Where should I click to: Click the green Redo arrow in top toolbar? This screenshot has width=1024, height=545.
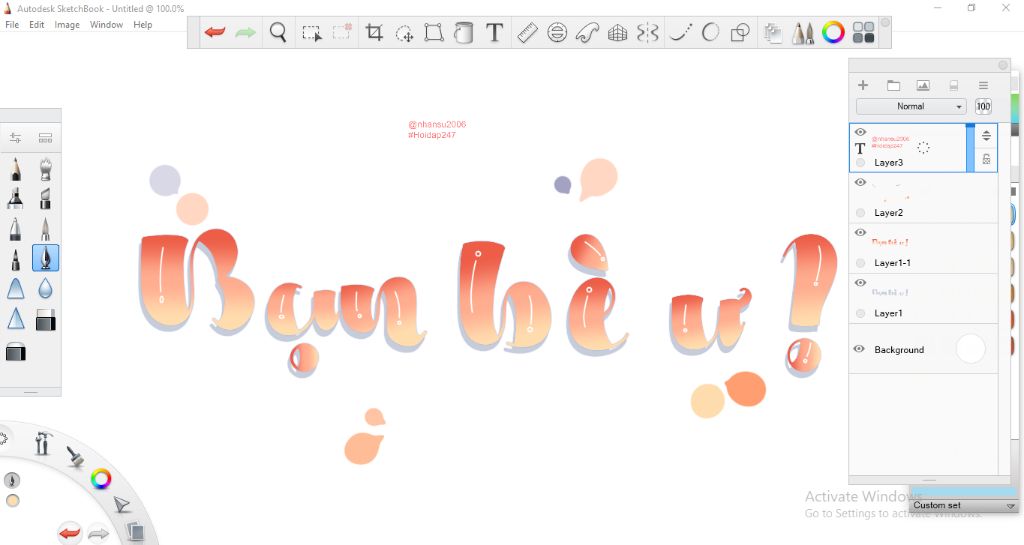(x=246, y=32)
